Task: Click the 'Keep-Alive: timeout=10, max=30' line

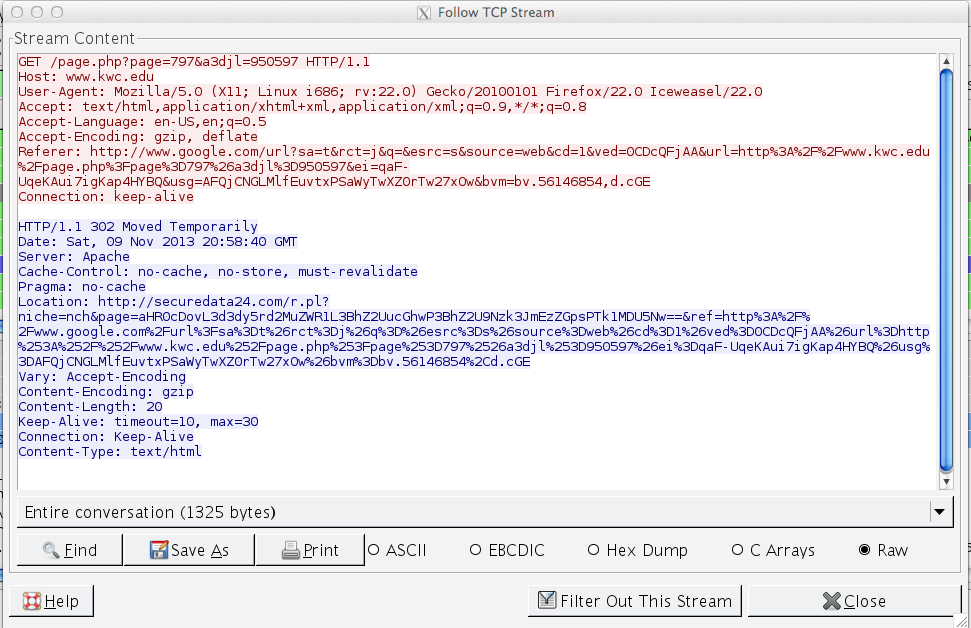Action: click(138, 422)
